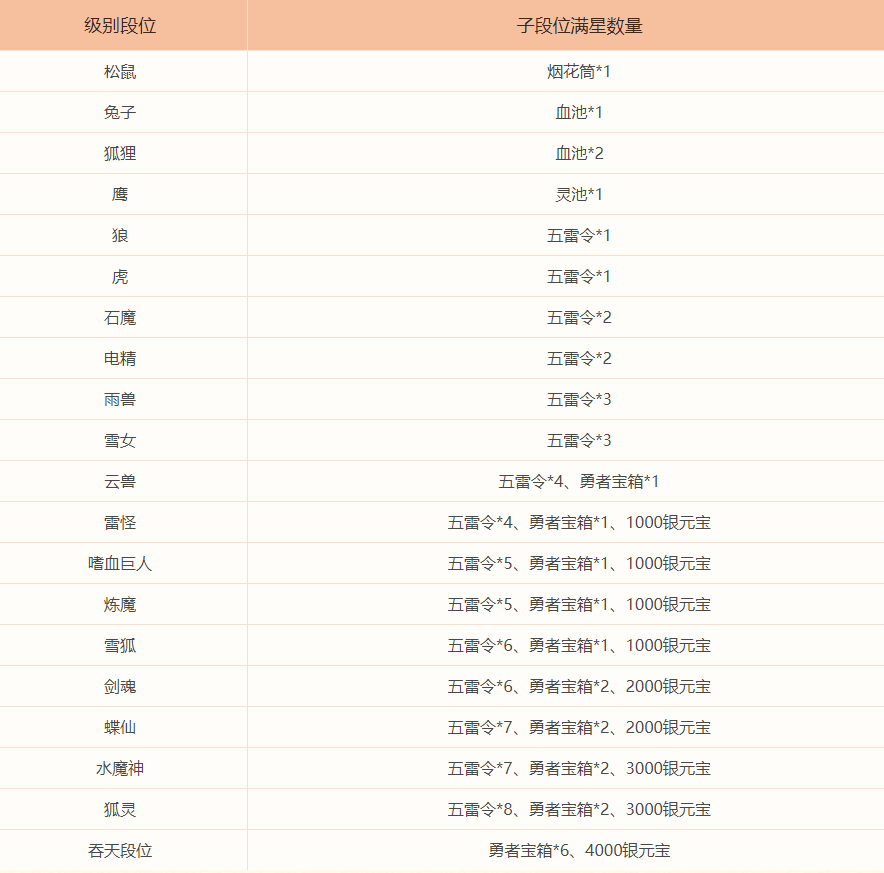Click the 吞天段位 rank cell

[x=120, y=851]
